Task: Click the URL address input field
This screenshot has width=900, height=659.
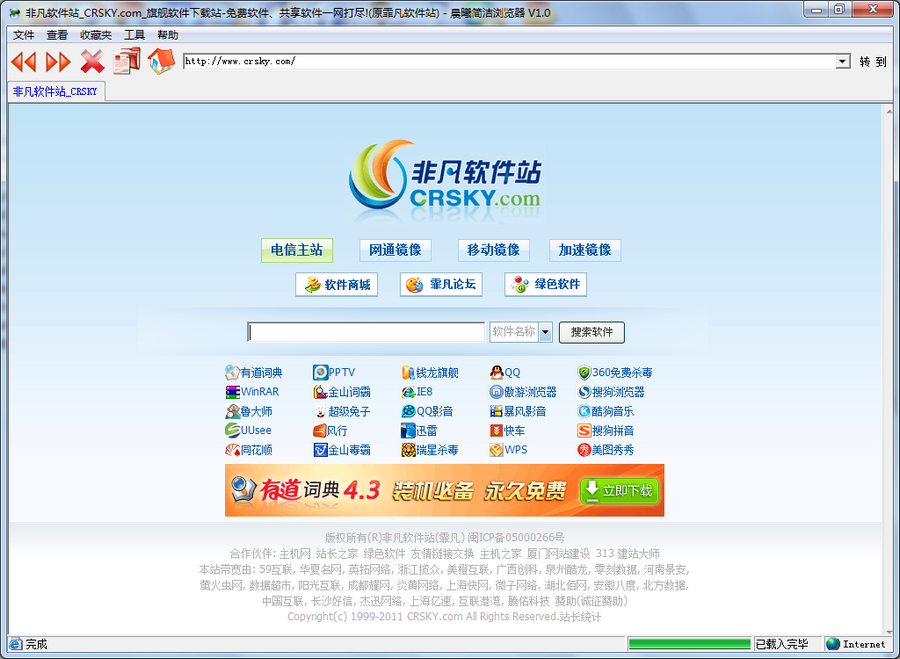Action: [x=509, y=61]
